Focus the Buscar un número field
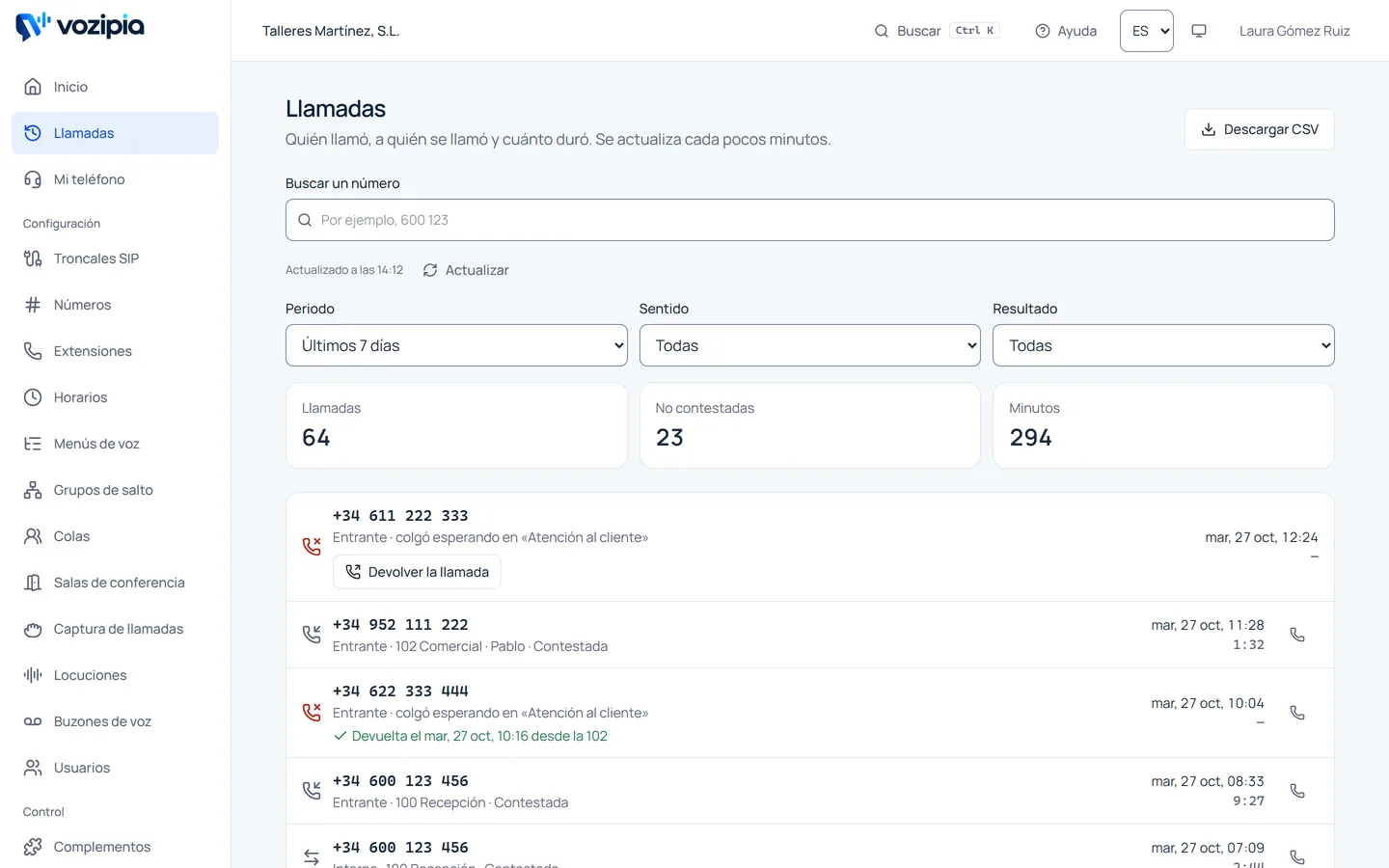 tap(810, 220)
